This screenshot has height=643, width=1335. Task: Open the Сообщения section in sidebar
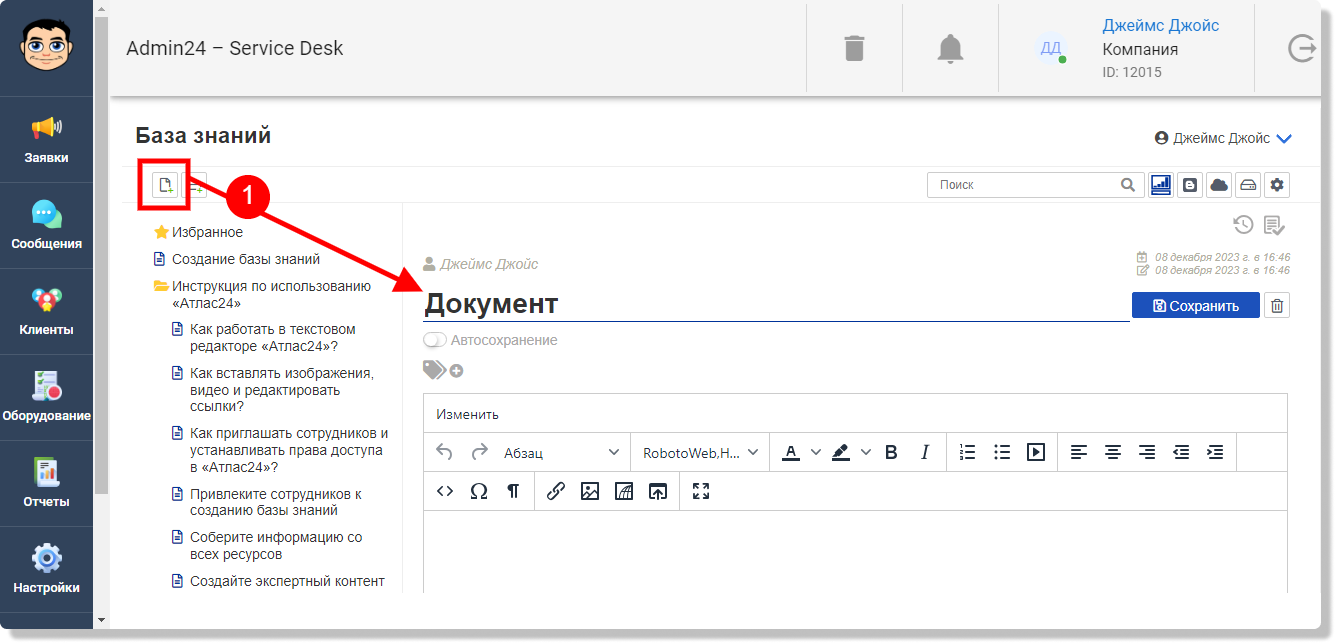47,226
